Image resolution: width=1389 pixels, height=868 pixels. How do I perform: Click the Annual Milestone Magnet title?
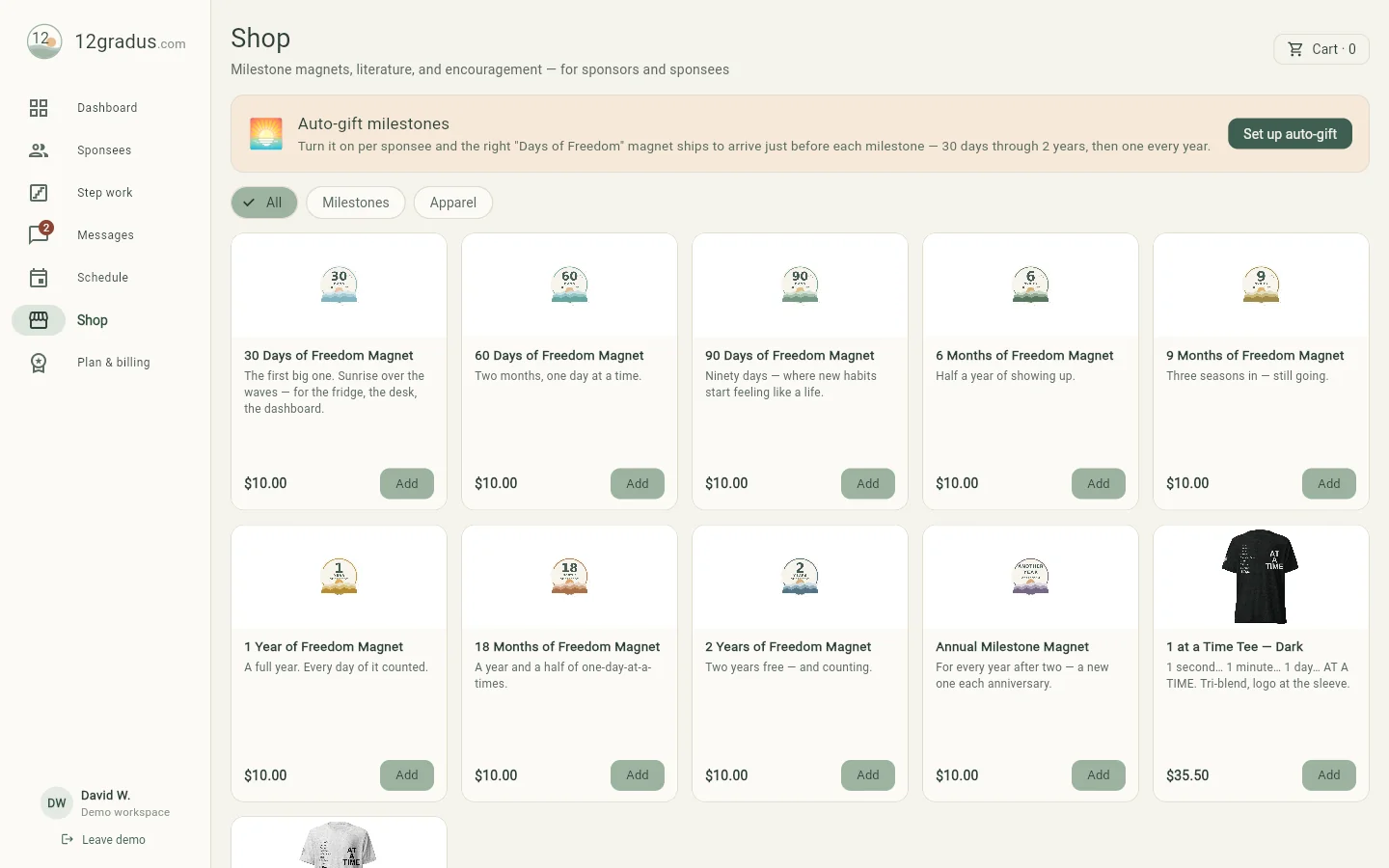point(1012,647)
